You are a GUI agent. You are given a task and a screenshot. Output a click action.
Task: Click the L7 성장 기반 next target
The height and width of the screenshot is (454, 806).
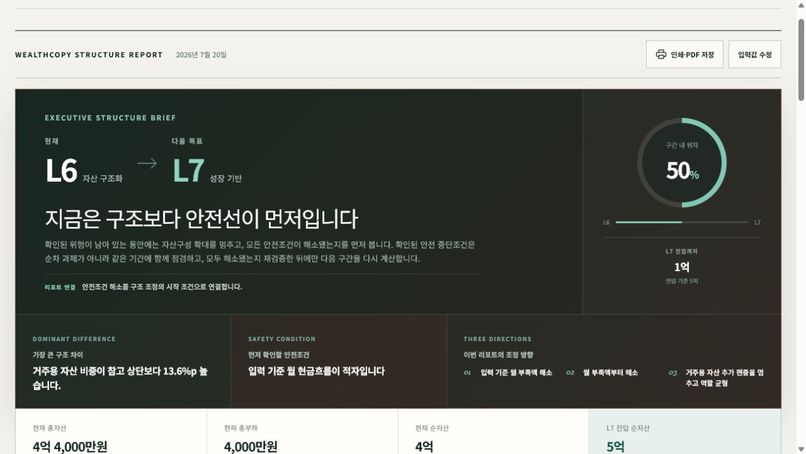click(x=207, y=170)
